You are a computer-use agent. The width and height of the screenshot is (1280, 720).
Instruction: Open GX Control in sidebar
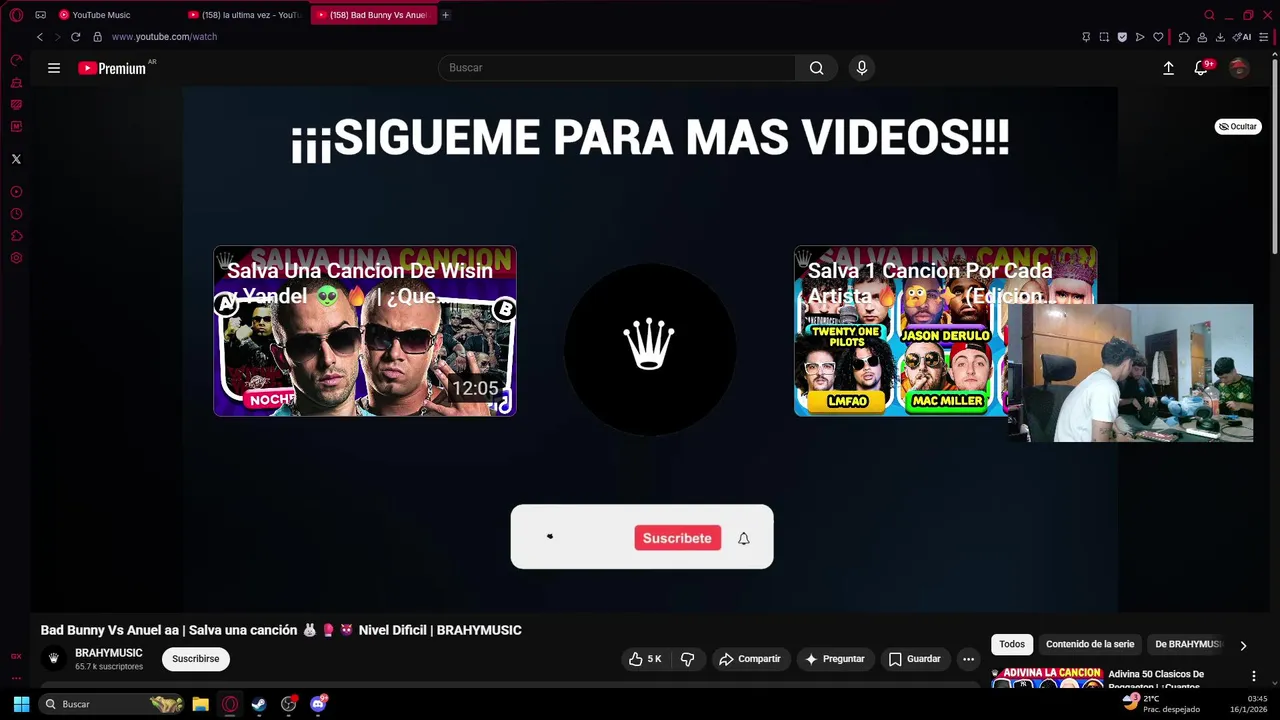(x=16, y=60)
